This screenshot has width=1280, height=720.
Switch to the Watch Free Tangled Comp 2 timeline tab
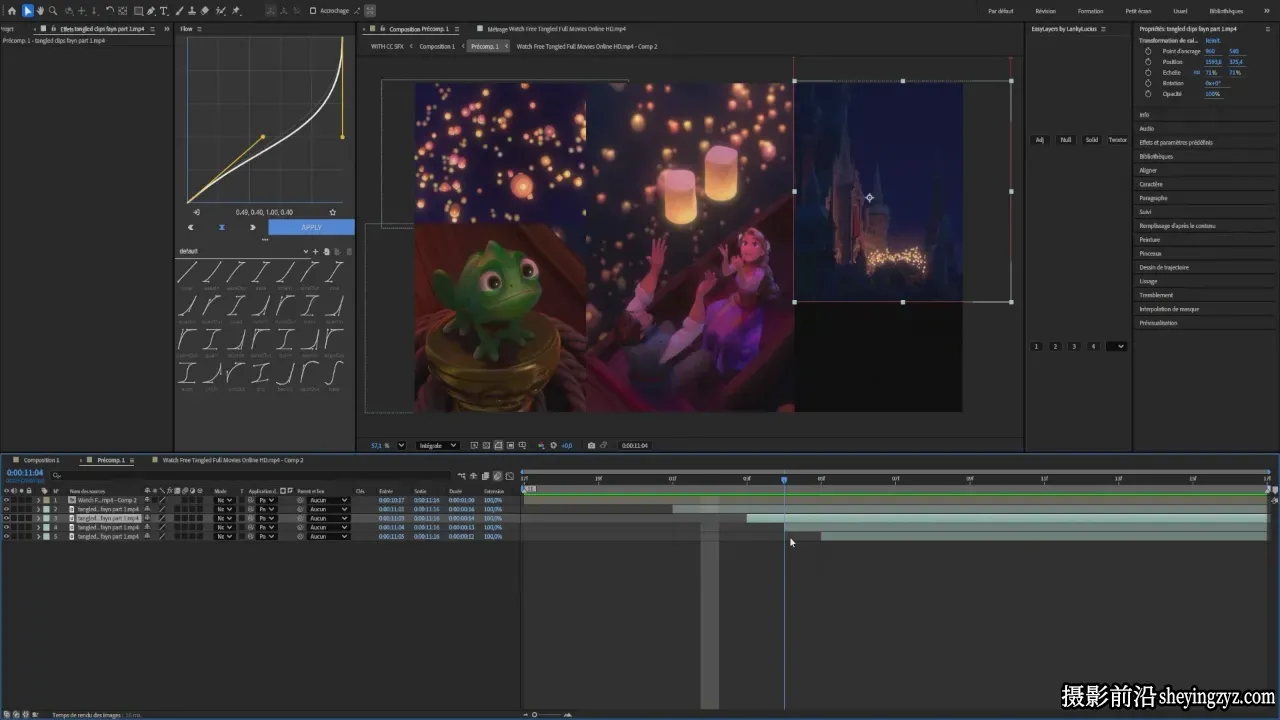(233, 460)
